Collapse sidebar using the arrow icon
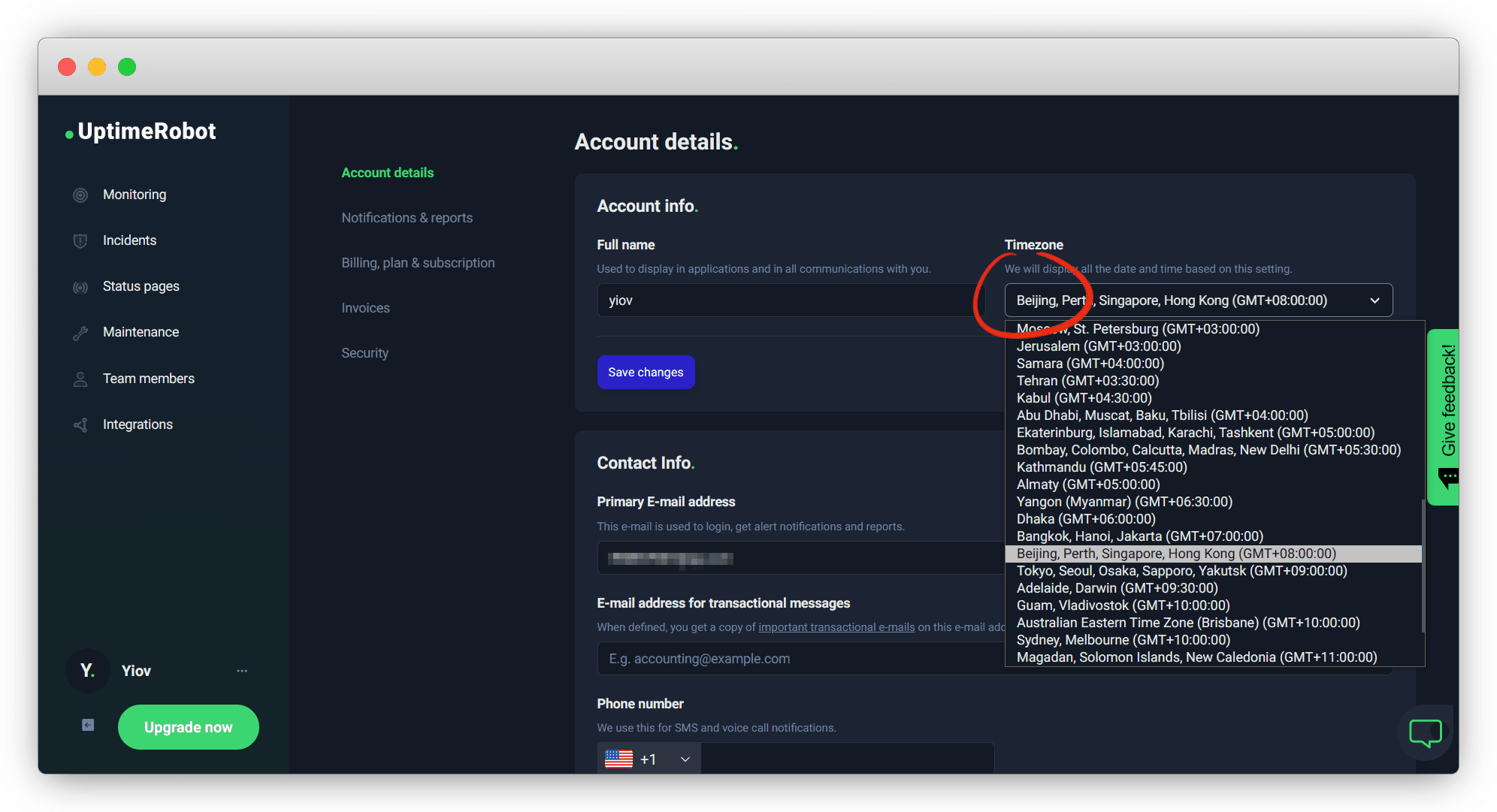Viewport: 1497px width, 812px height. click(88, 725)
